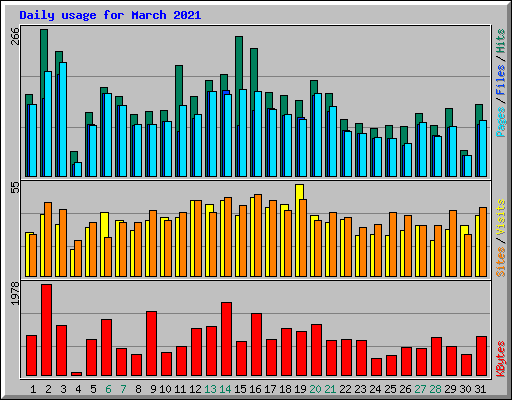Click the "Hits" legend label

501,41
